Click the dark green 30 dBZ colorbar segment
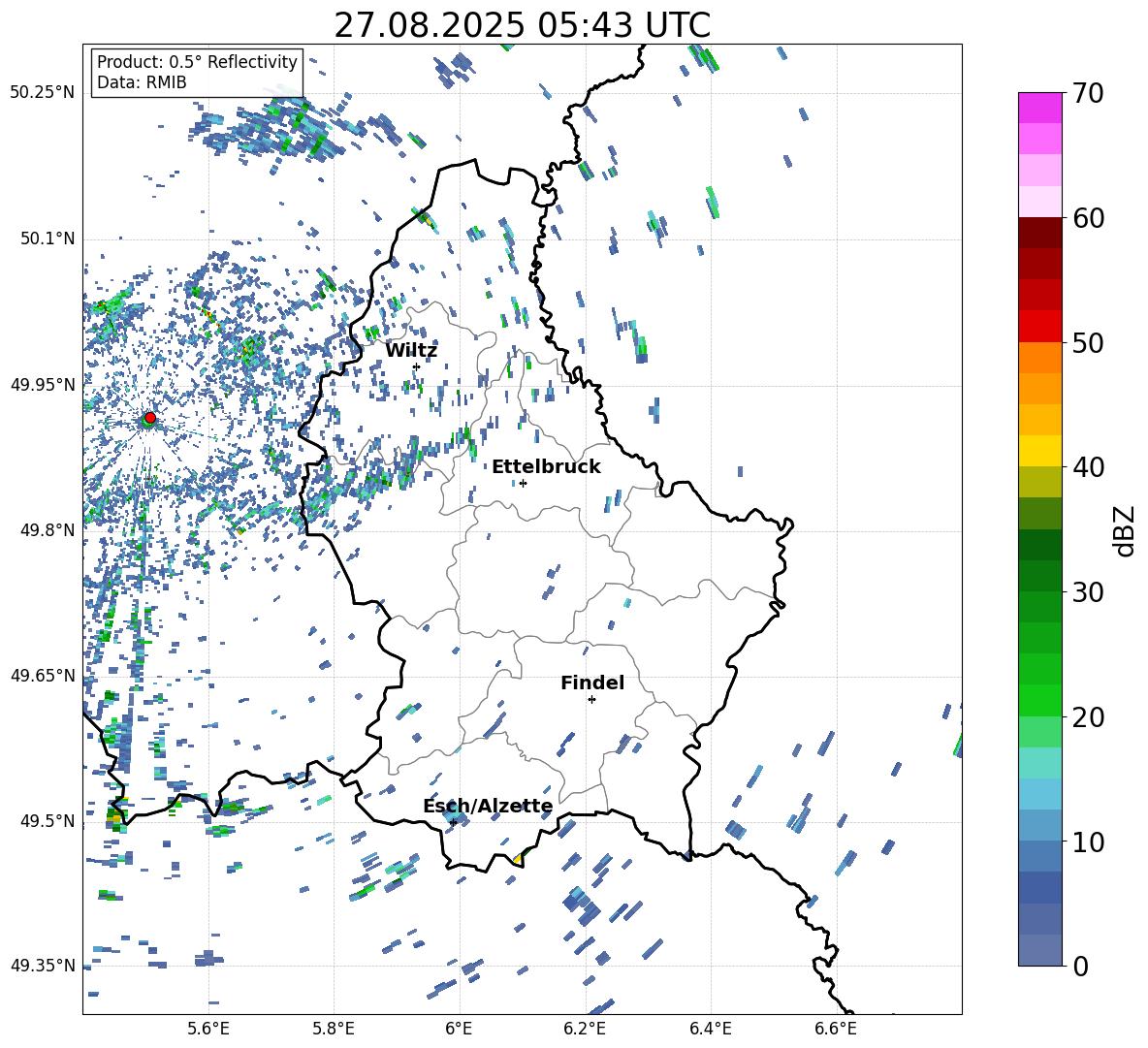This screenshot has width=1148, height=1048. (x=1039, y=575)
